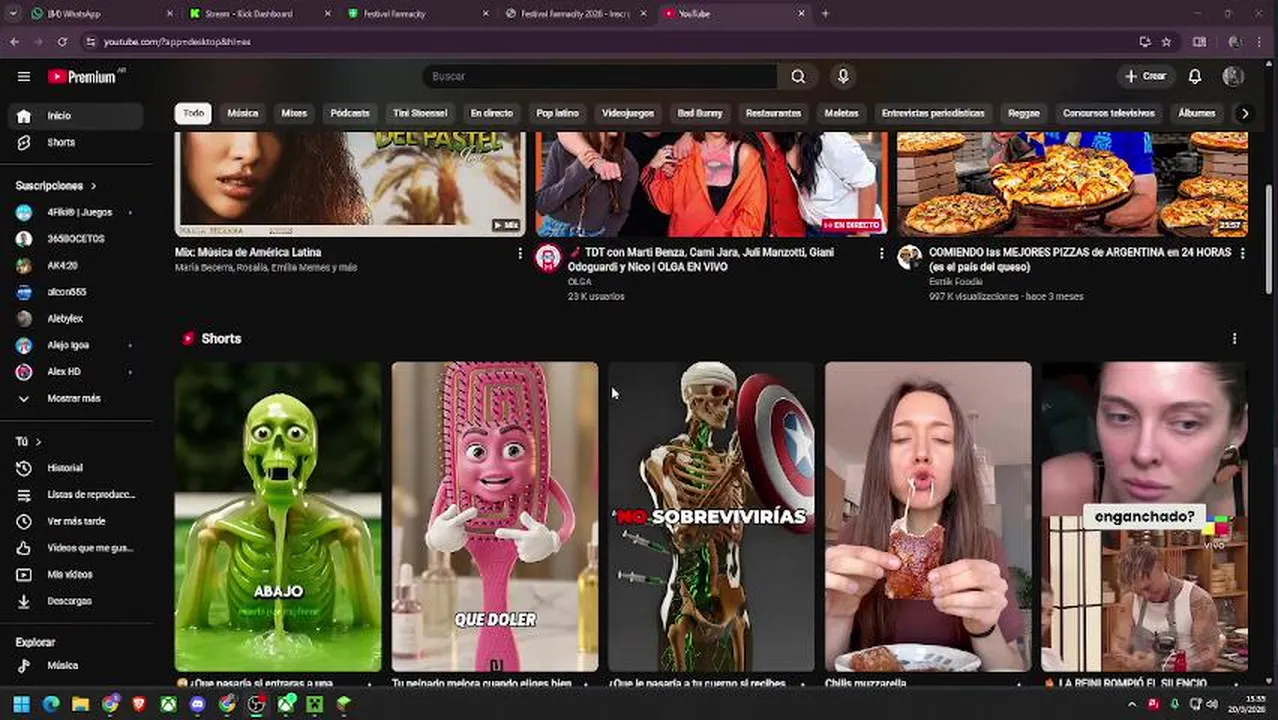Open a new browser tab

pyautogui.click(x=825, y=14)
